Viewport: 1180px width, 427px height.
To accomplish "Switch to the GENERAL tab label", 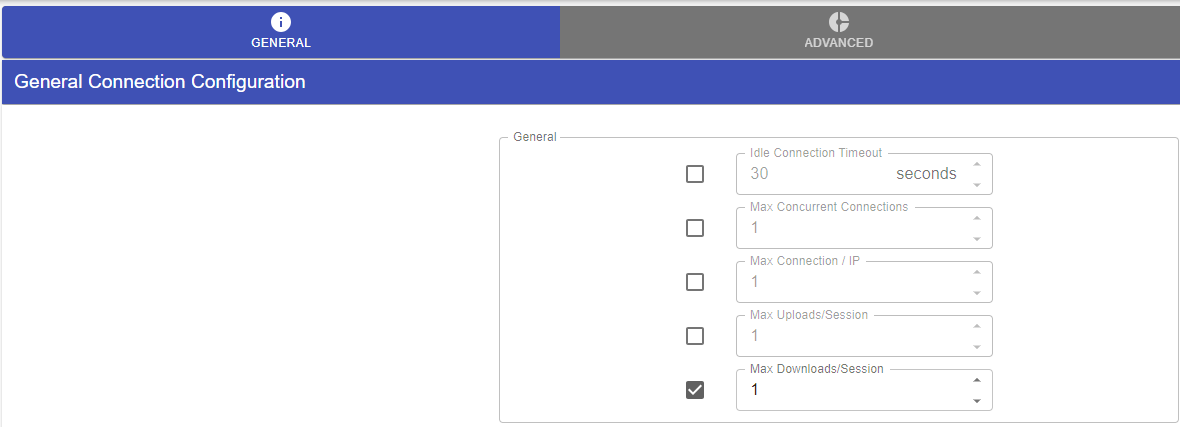I will click(x=281, y=43).
